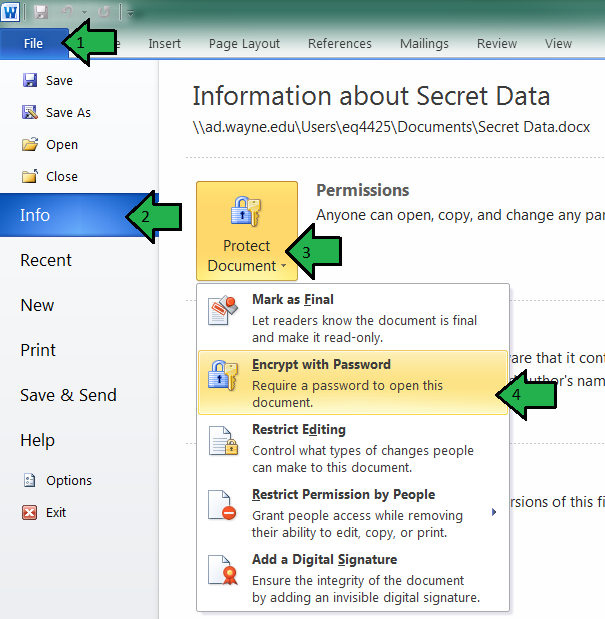This screenshot has height=619, width=605.
Task: Click the Open folder icon
Action: [30, 144]
